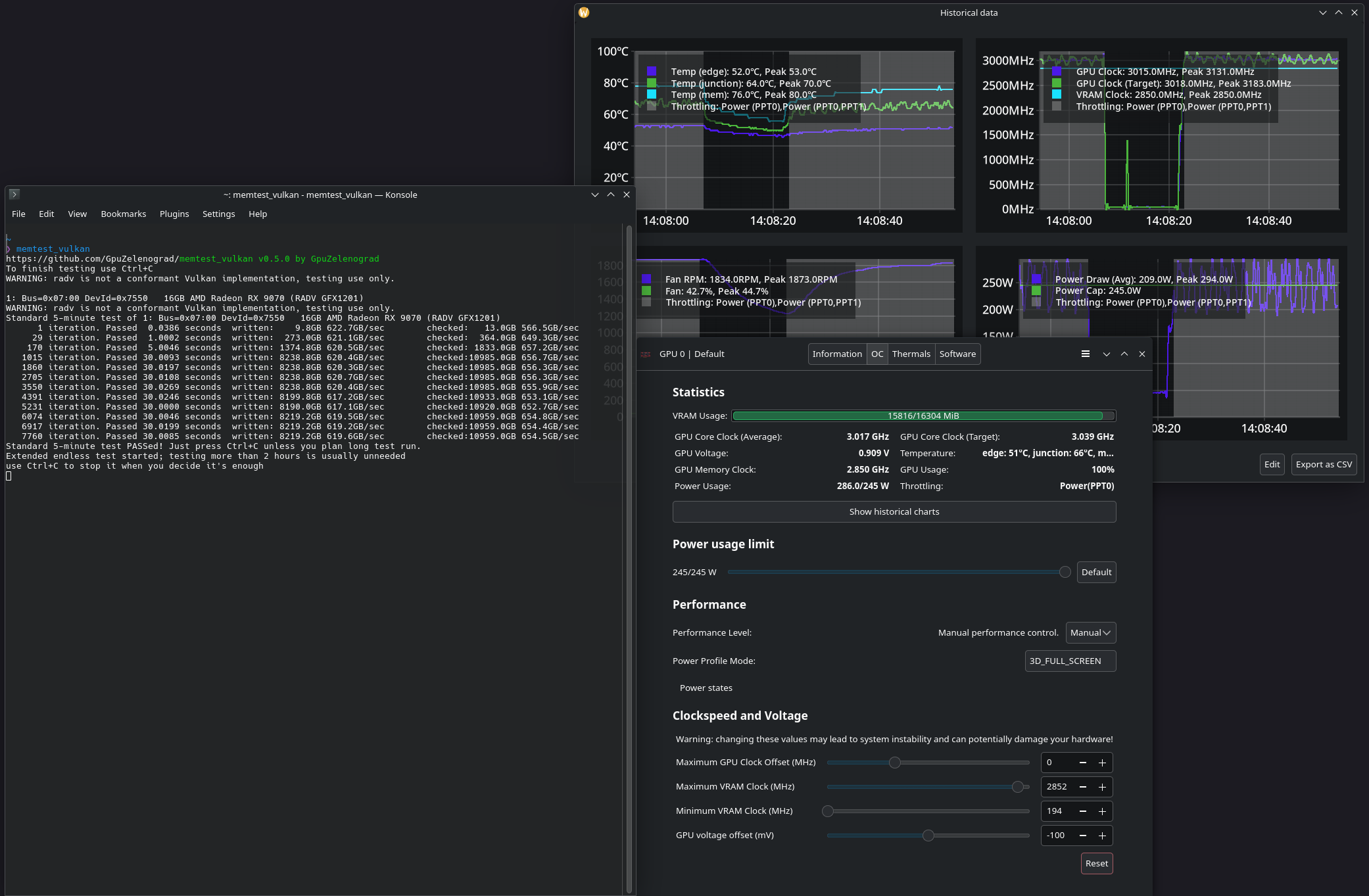The height and width of the screenshot is (896, 1369).
Task: Click the Konsole terminal icon in title bar
Action: [14, 195]
